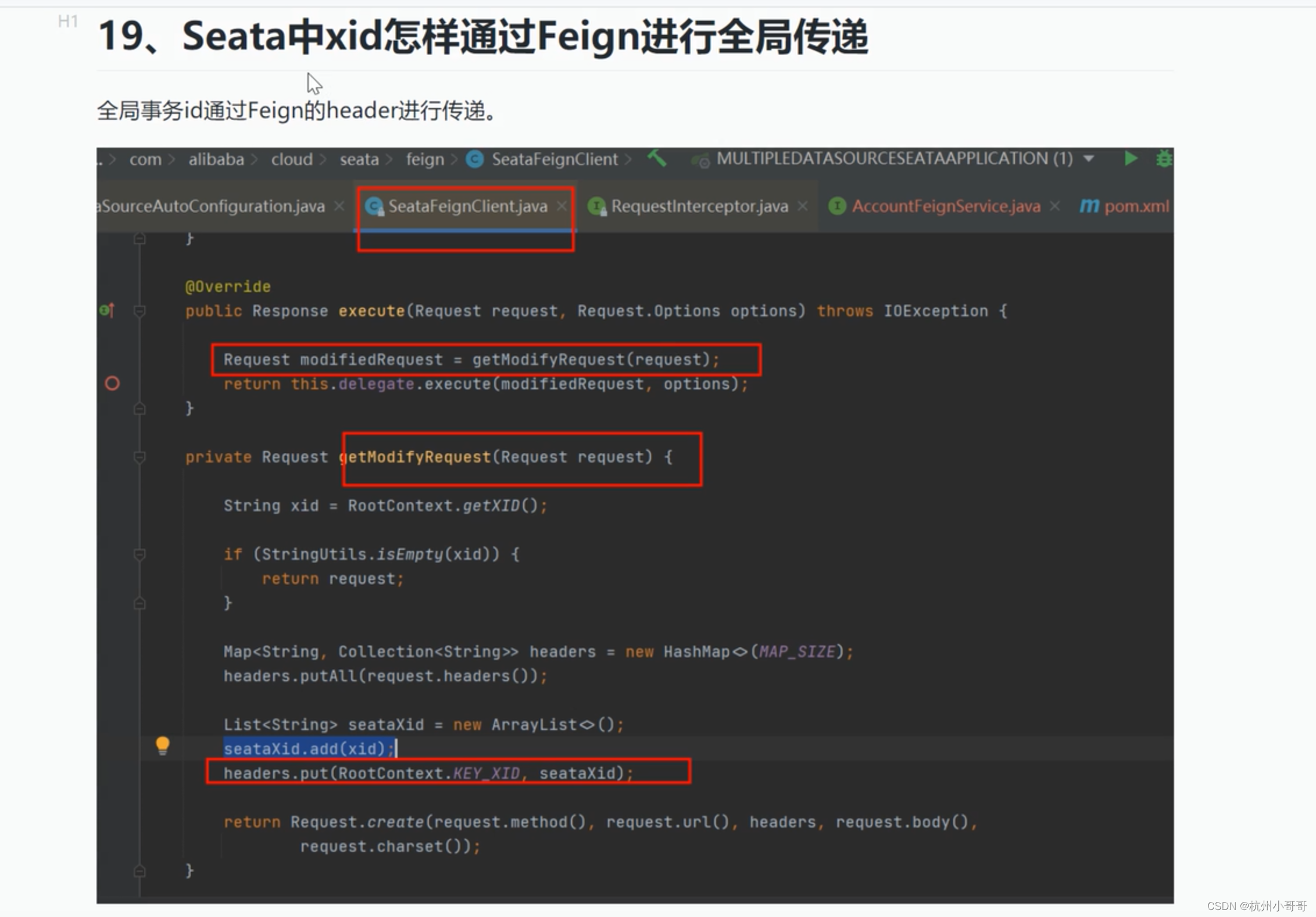
Task: Click the override gutter icon beside execute
Action: pos(107,311)
